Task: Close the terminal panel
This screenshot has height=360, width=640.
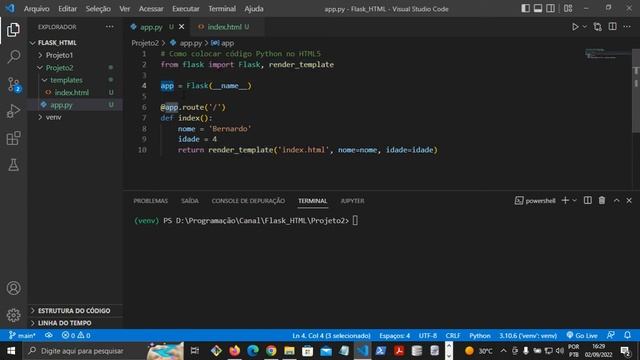Action: 629,200
